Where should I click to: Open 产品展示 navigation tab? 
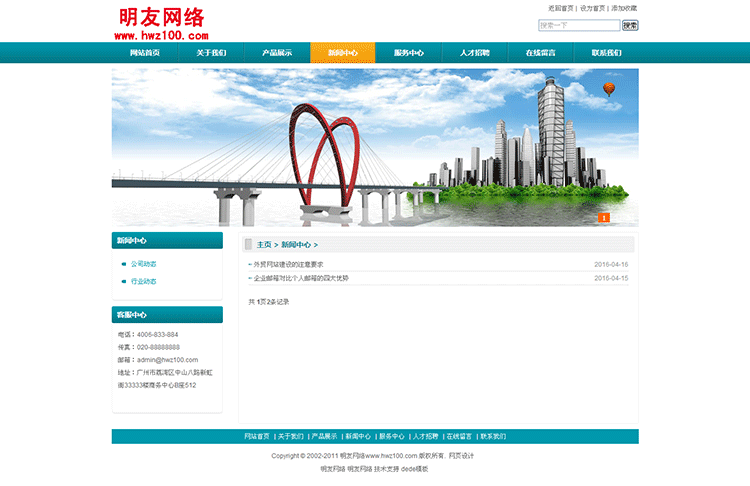277,53
